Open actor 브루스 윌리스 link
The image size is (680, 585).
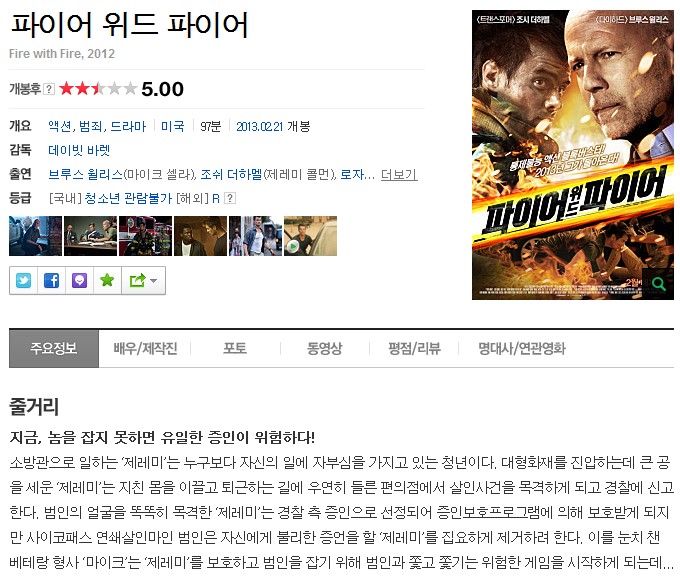(x=85, y=174)
